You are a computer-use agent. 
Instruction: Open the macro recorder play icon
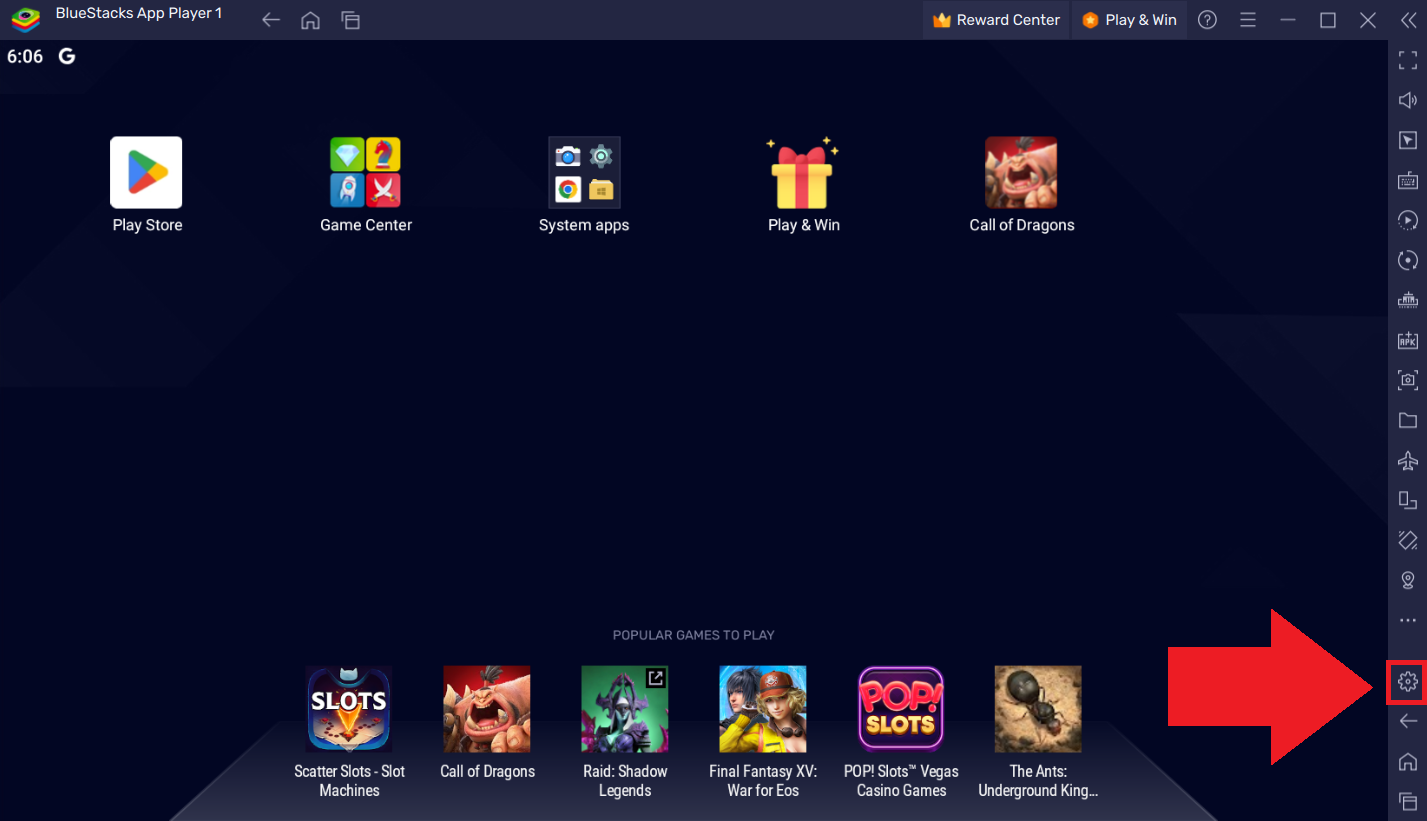tap(1408, 220)
